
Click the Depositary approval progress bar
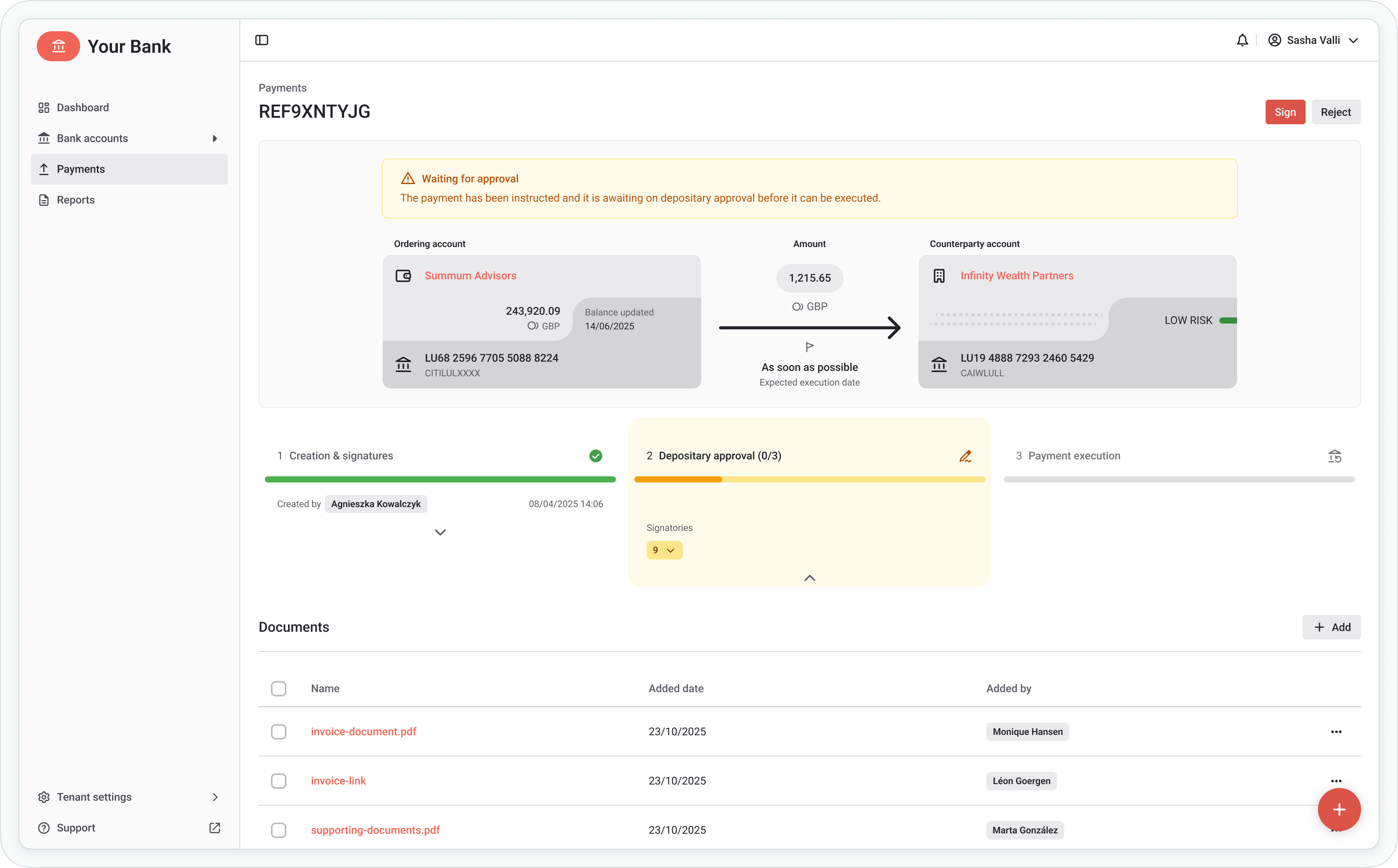[x=809, y=479]
